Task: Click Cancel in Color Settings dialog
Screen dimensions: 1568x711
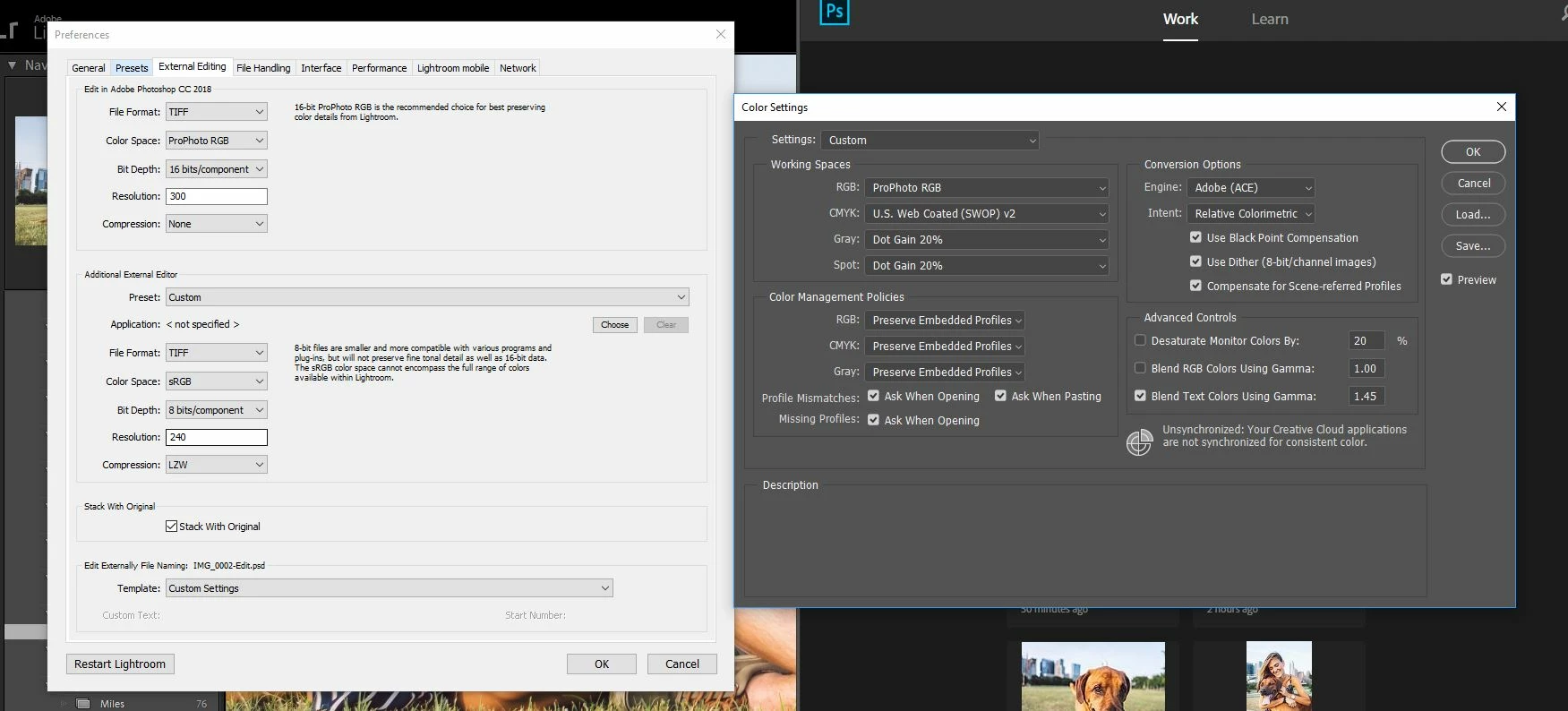Action: [x=1473, y=183]
